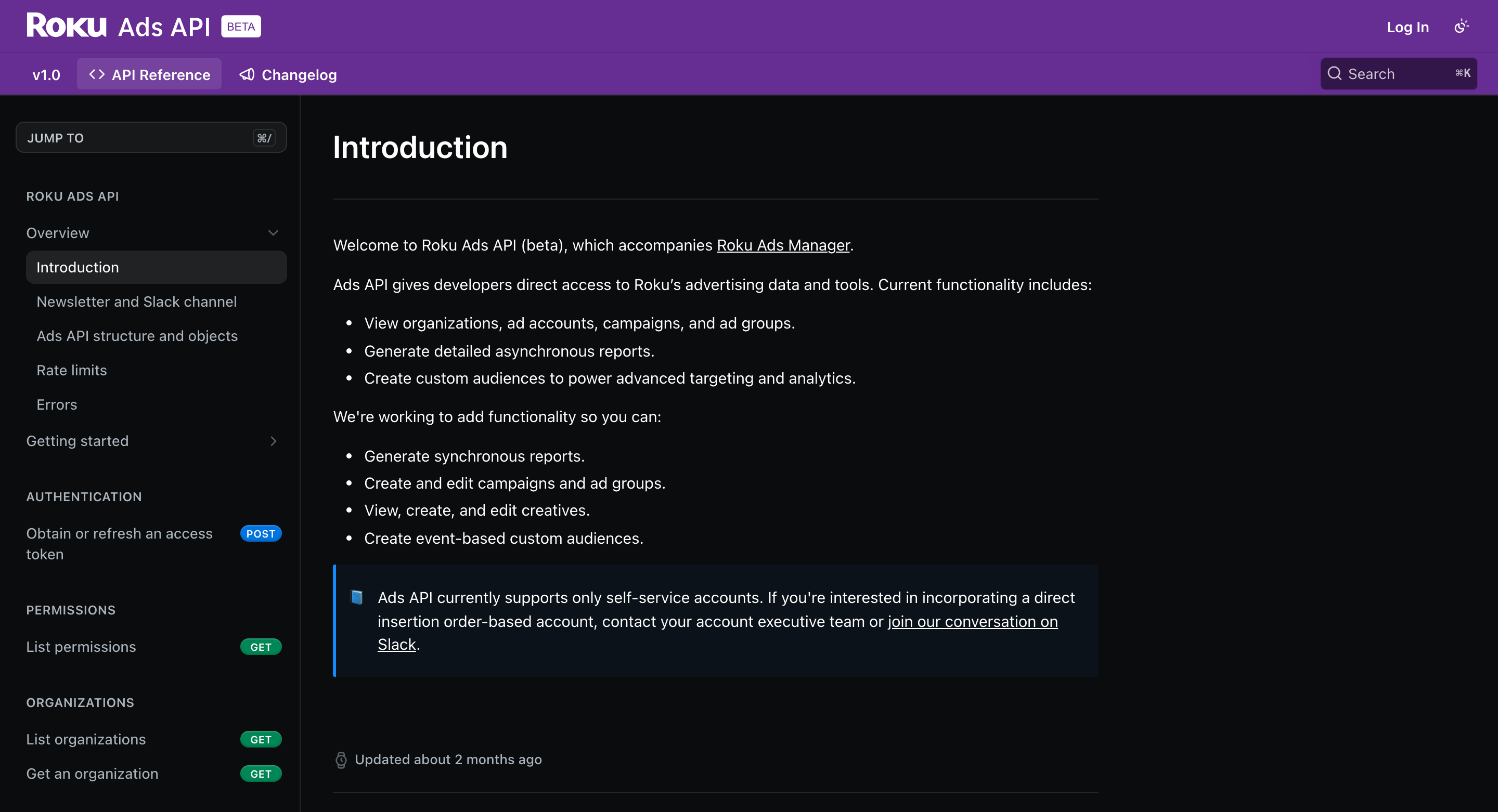1498x812 pixels.
Task: Open the Get an organization endpoint
Action: pyautogui.click(x=92, y=774)
